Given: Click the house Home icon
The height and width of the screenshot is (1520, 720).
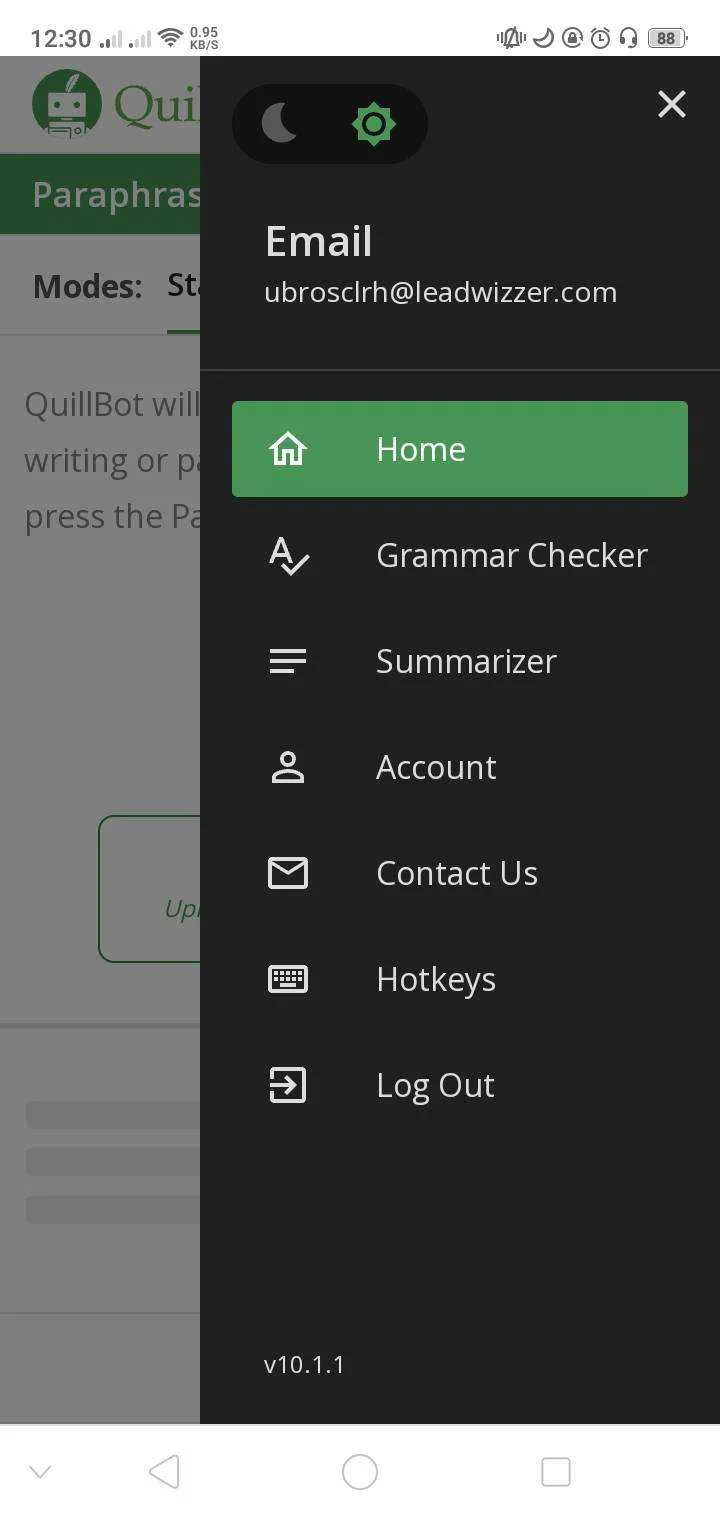Looking at the screenshot, I should 288,449.
